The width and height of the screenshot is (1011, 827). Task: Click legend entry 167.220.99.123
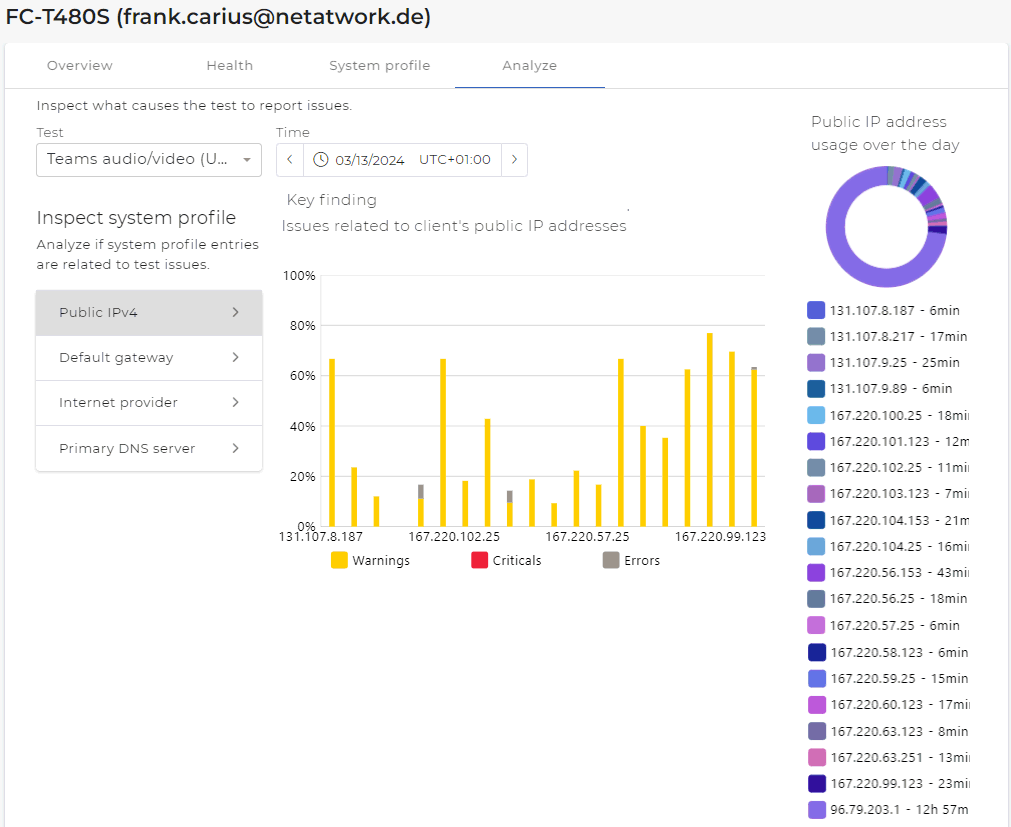coord(888,783)
